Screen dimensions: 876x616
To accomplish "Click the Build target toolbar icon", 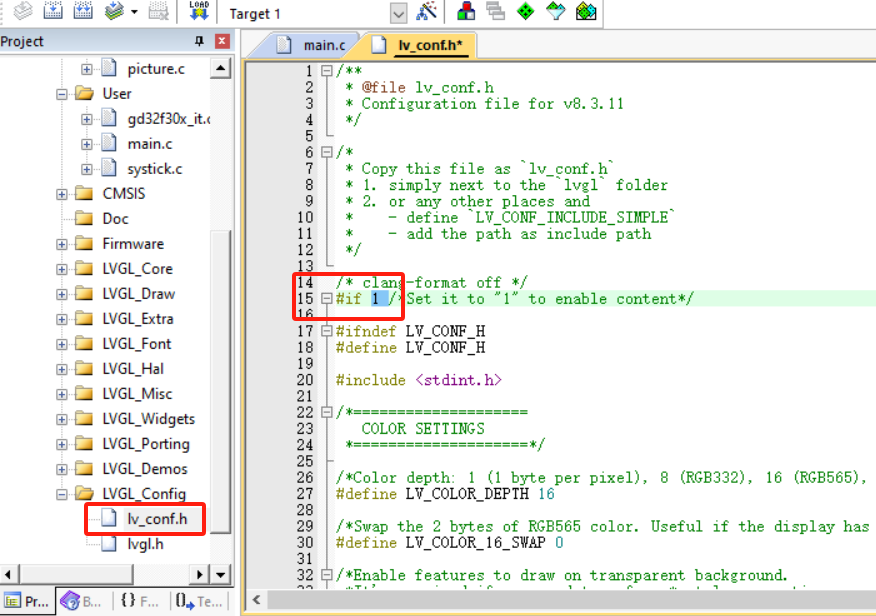I will [x=53, y=11].
